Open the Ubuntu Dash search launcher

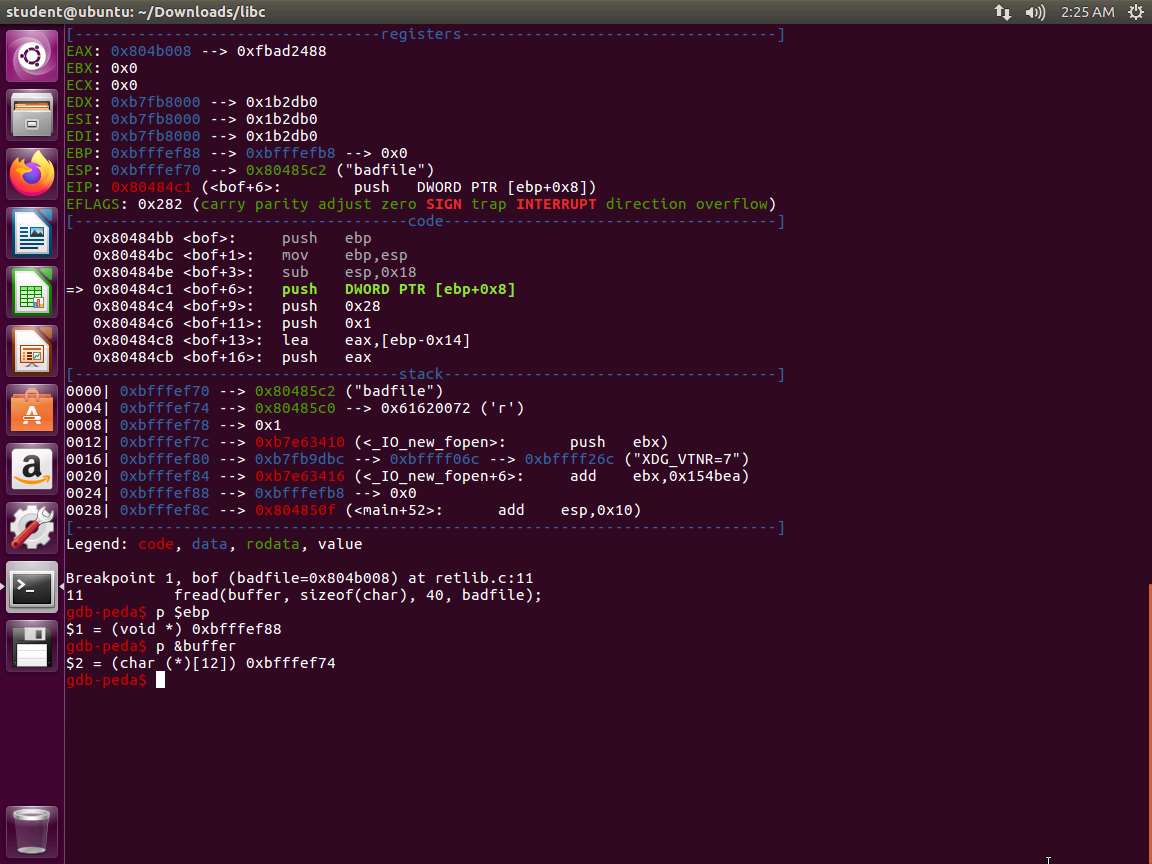pyautogui.click(x=32, y=55)
